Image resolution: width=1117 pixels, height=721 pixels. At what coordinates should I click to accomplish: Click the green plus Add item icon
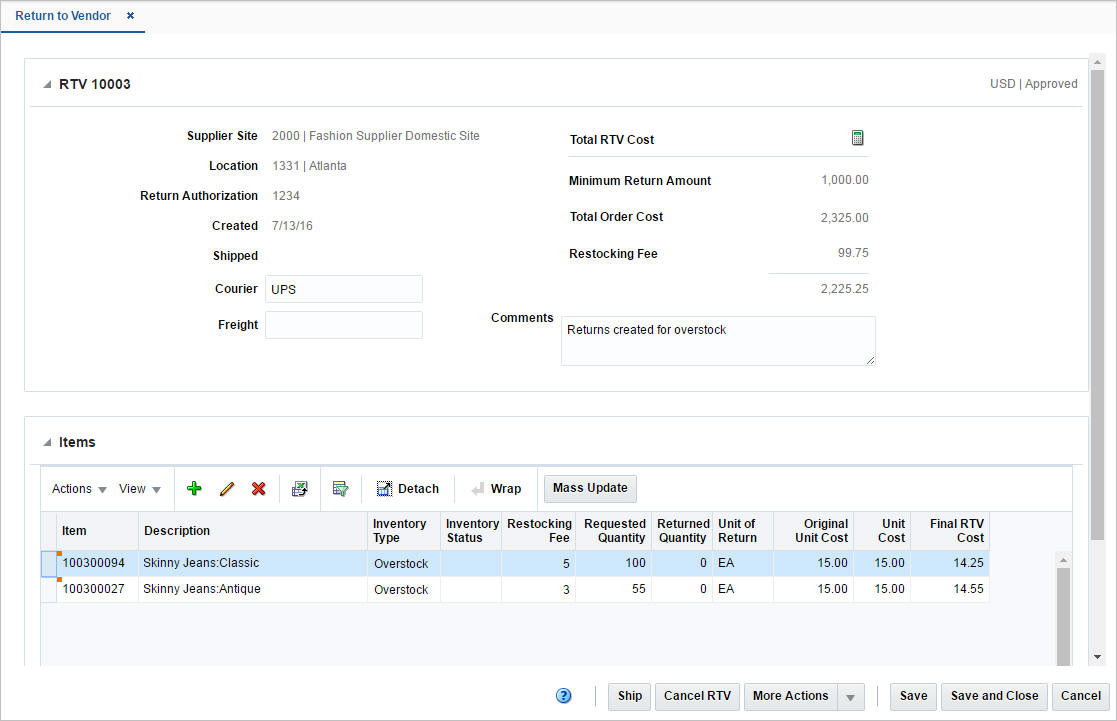[194, 489]
